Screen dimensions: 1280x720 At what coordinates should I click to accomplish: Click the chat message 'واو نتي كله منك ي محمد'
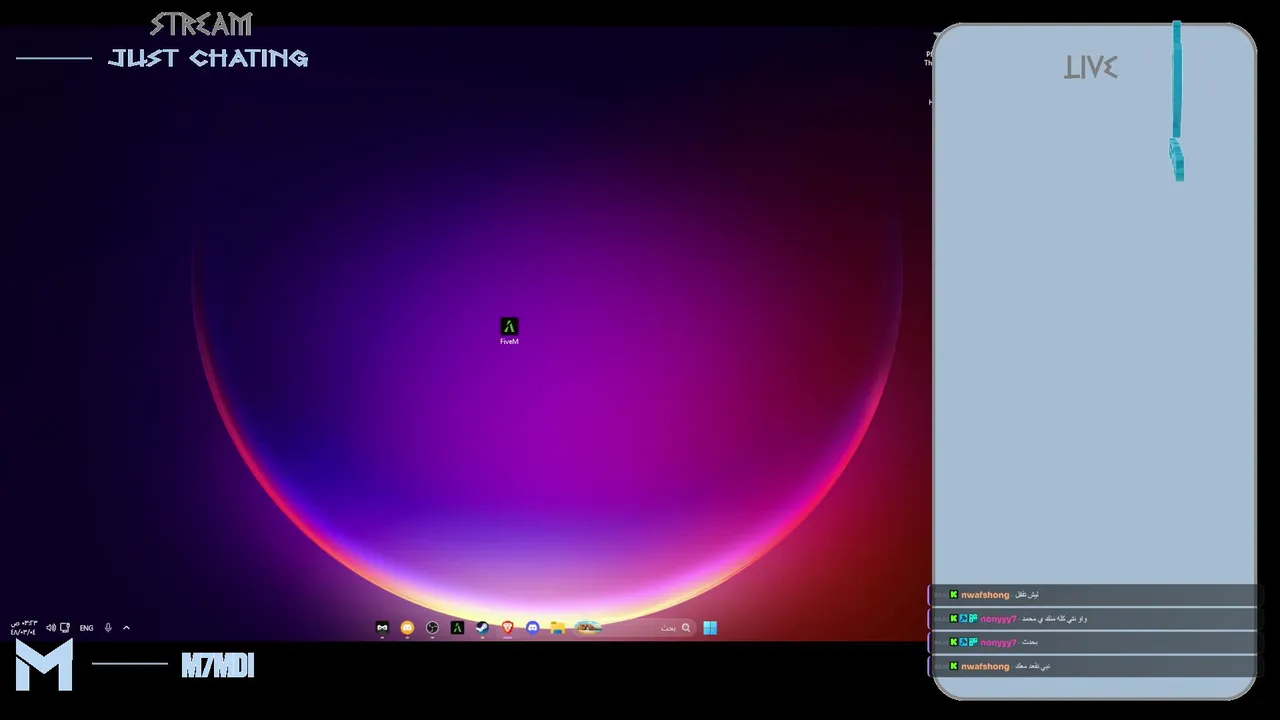pyautogui.click(x=1055, y=619)
